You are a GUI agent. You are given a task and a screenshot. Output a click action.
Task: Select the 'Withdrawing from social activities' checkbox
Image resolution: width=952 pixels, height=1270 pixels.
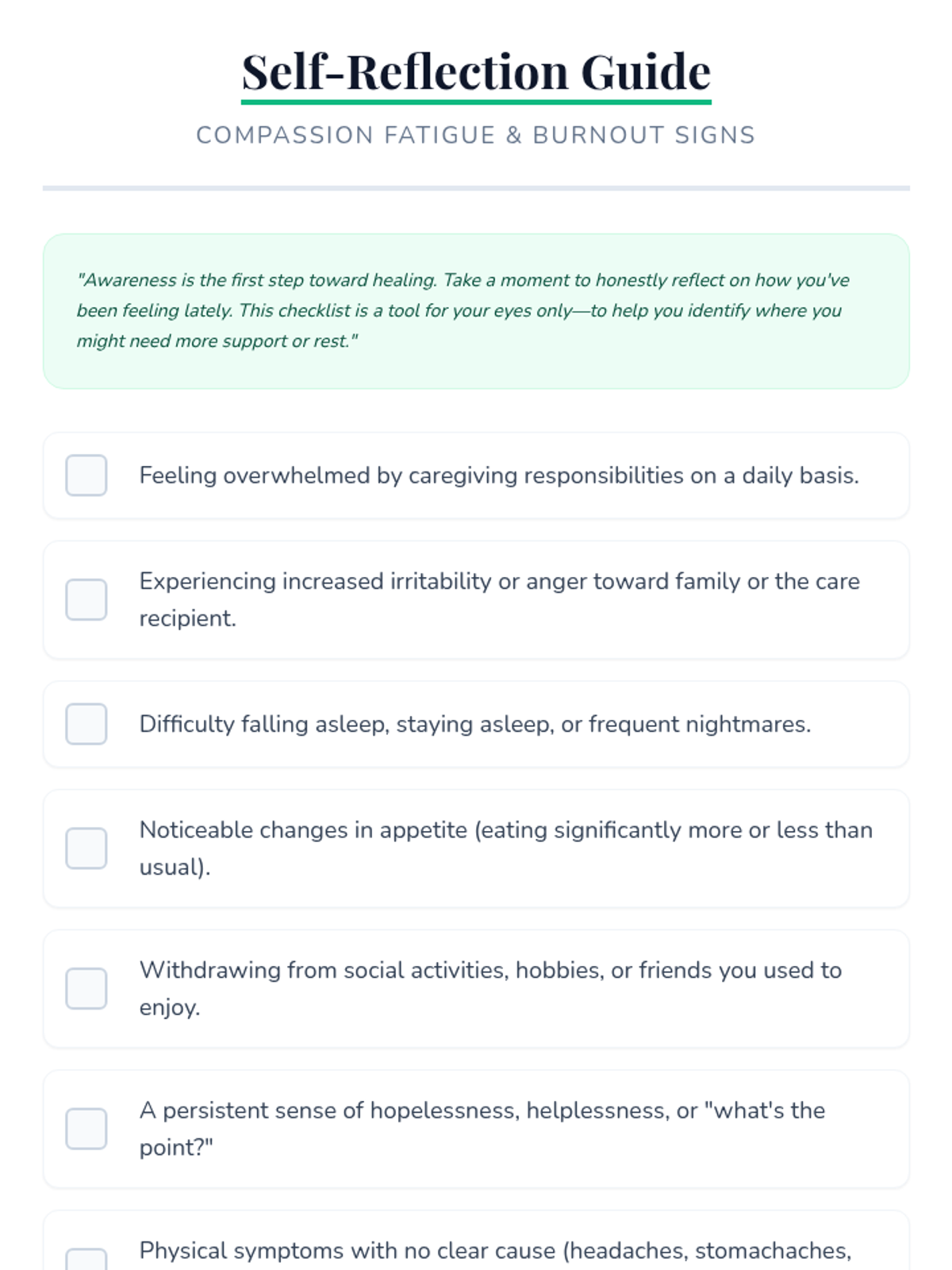pyautogui.click(x=86, y=988)
